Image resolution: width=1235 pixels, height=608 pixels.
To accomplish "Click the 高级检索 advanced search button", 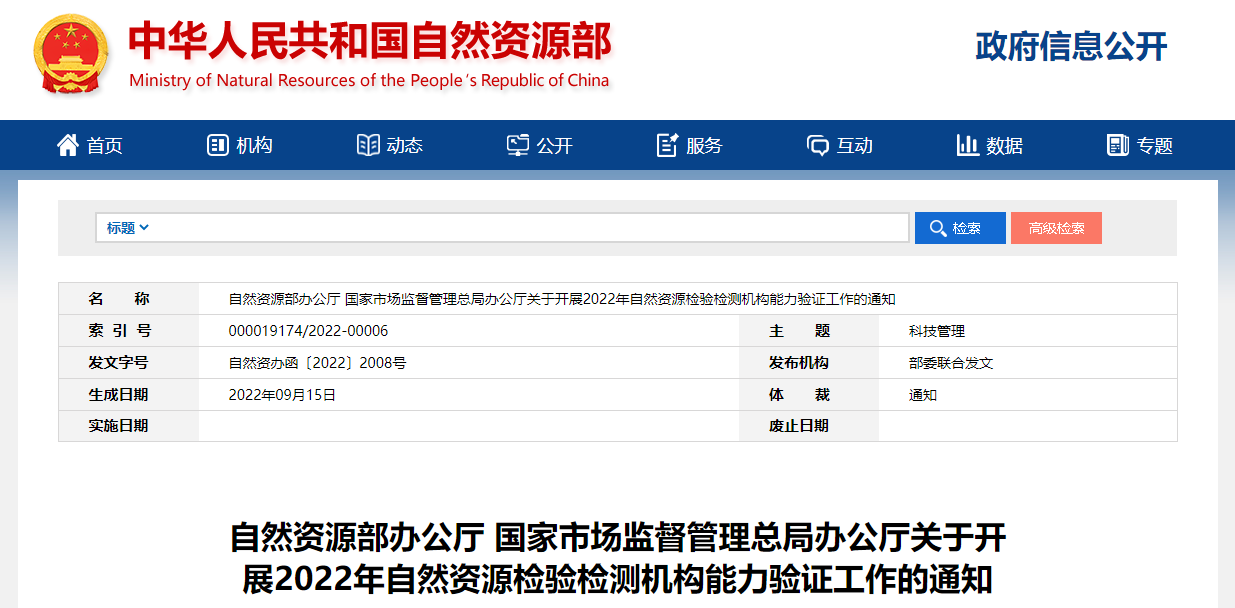I will click(1056, 228).
